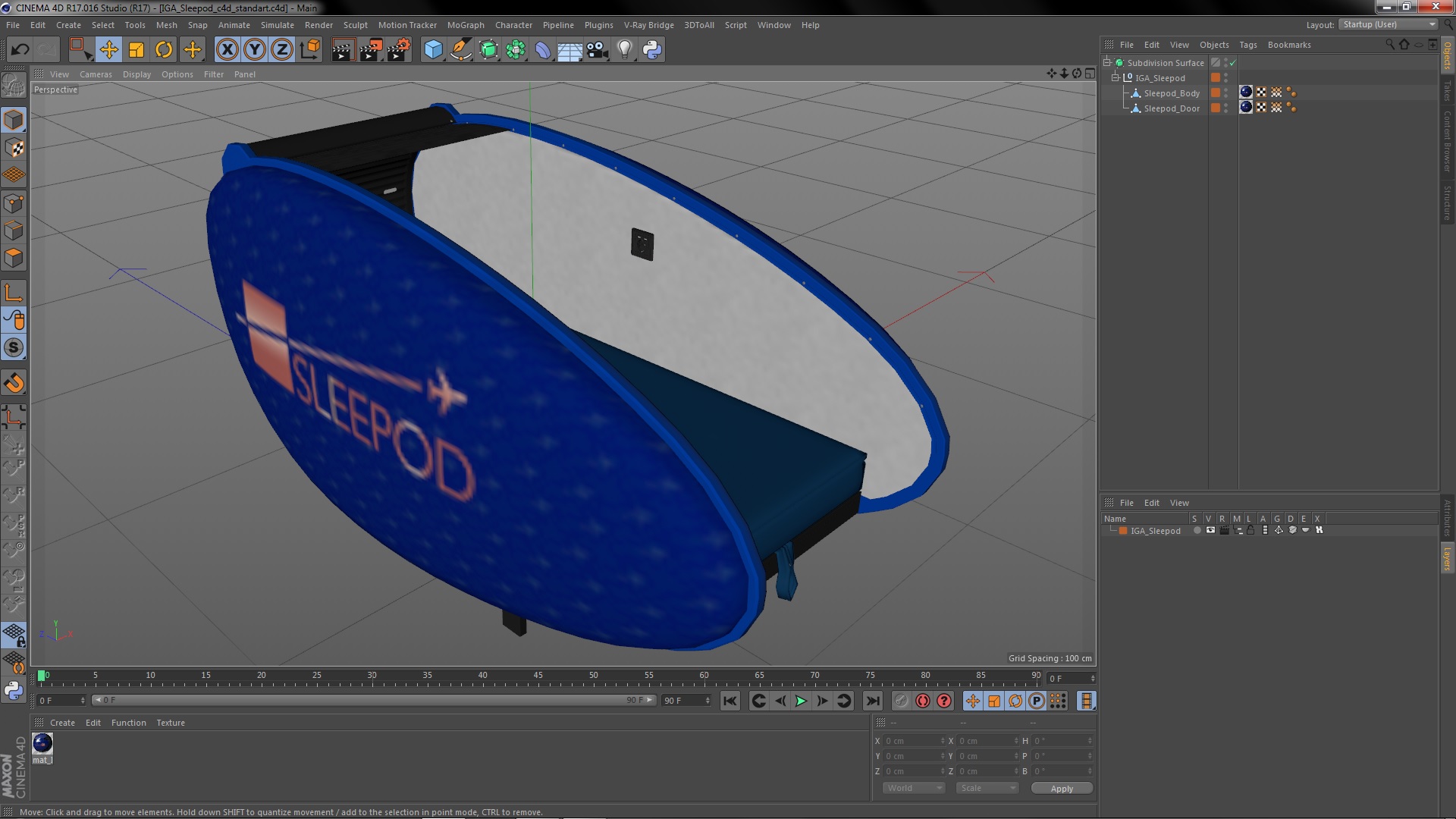Click the Record Active Objects button
This screenshot has width=1456, height=819.
[901, 701]
